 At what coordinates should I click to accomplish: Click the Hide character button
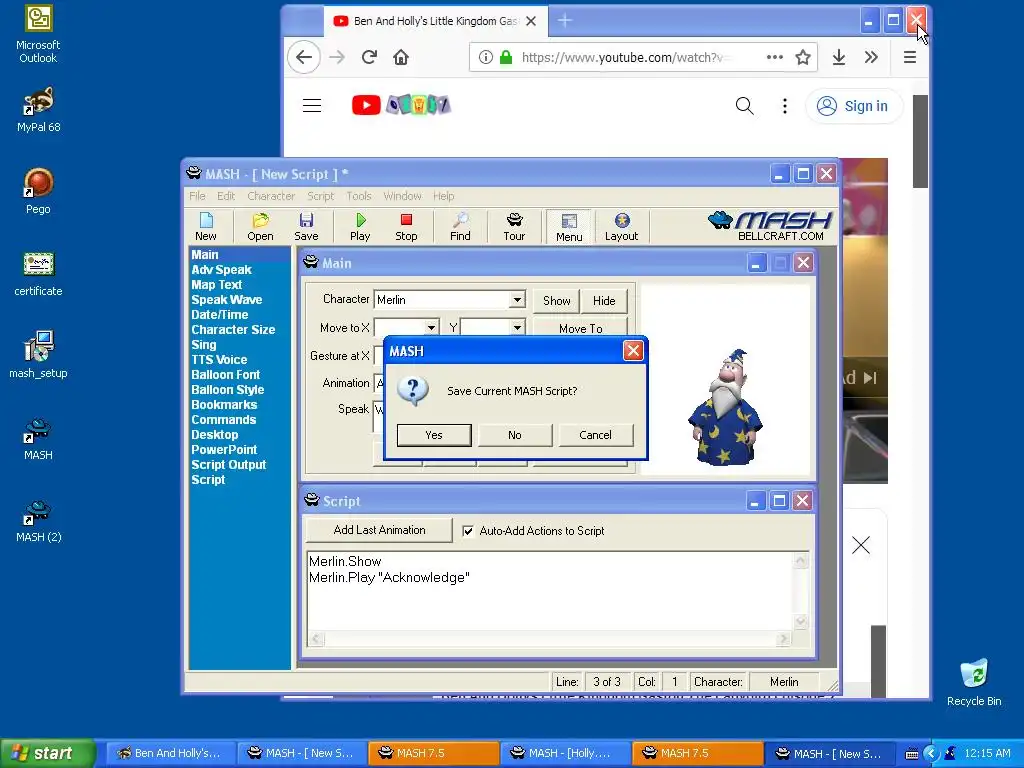click(604, 301)
